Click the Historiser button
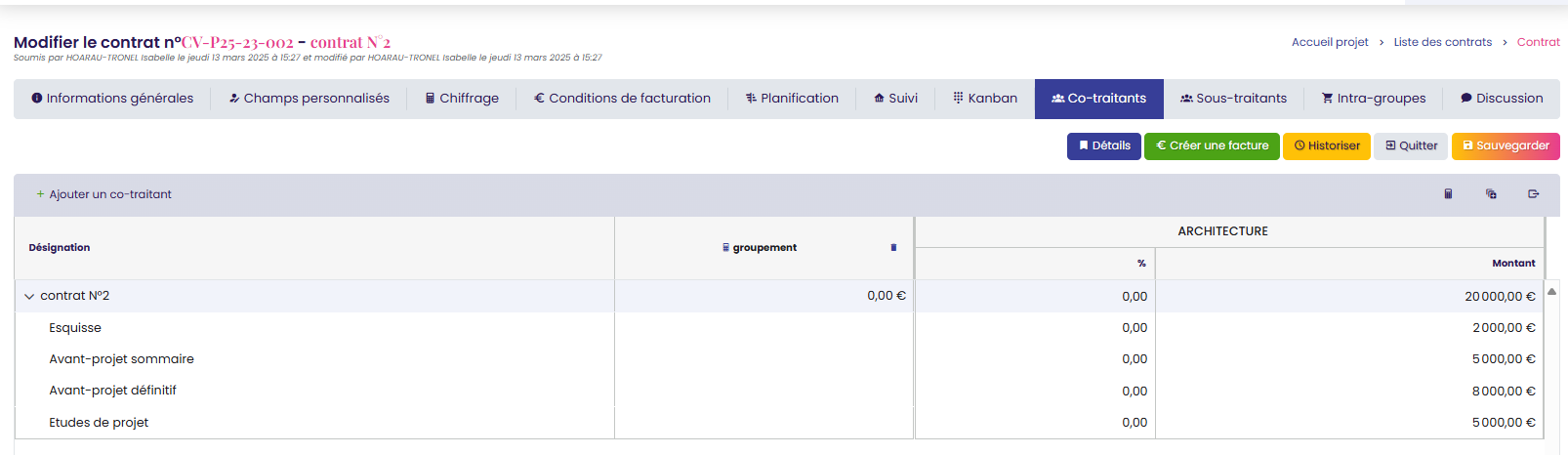1568x455 pixels. click(x=1326, y=145)
